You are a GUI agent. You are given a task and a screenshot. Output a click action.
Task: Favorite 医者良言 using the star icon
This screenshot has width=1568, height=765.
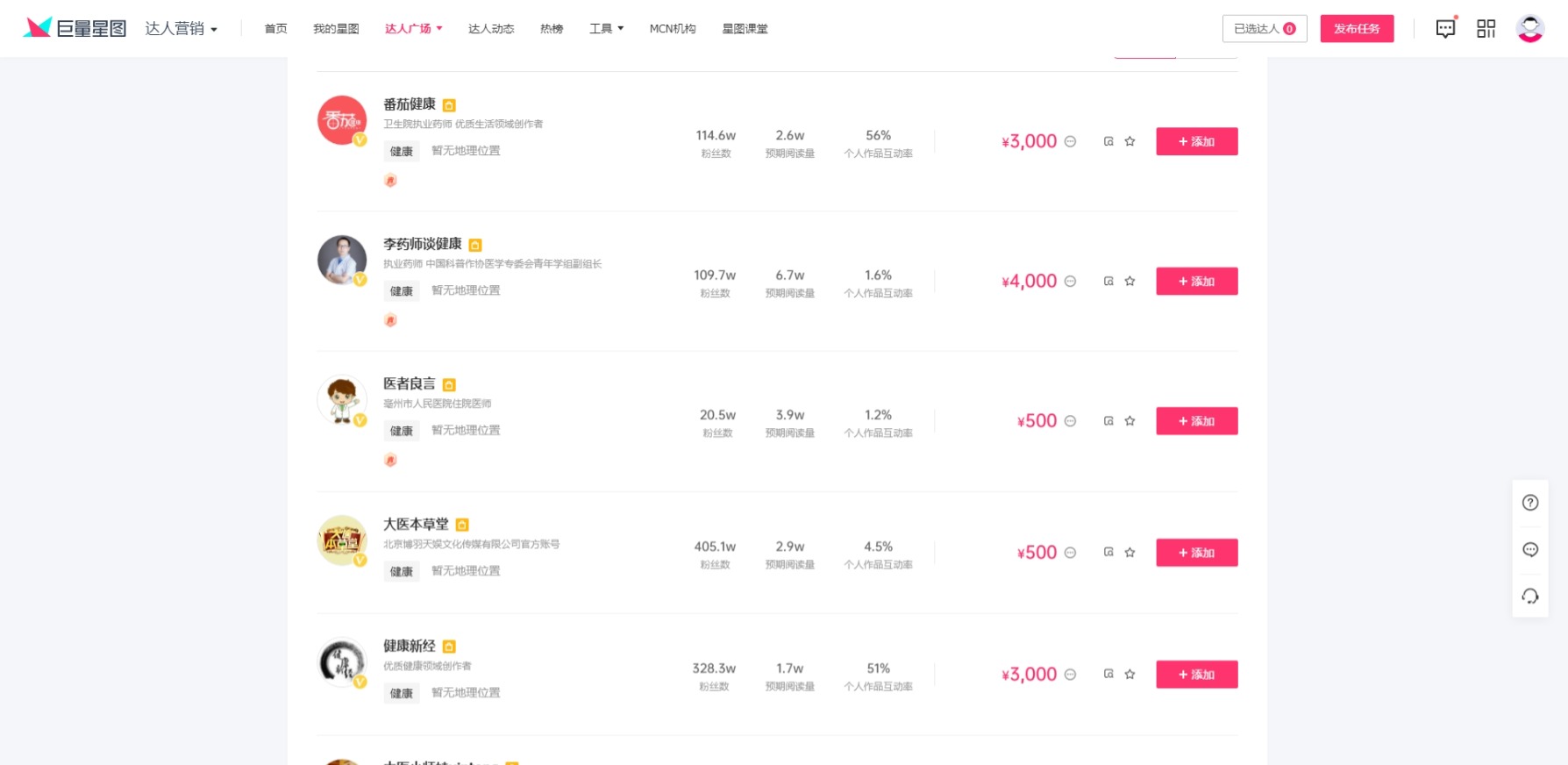click(x=1130, y=420)
